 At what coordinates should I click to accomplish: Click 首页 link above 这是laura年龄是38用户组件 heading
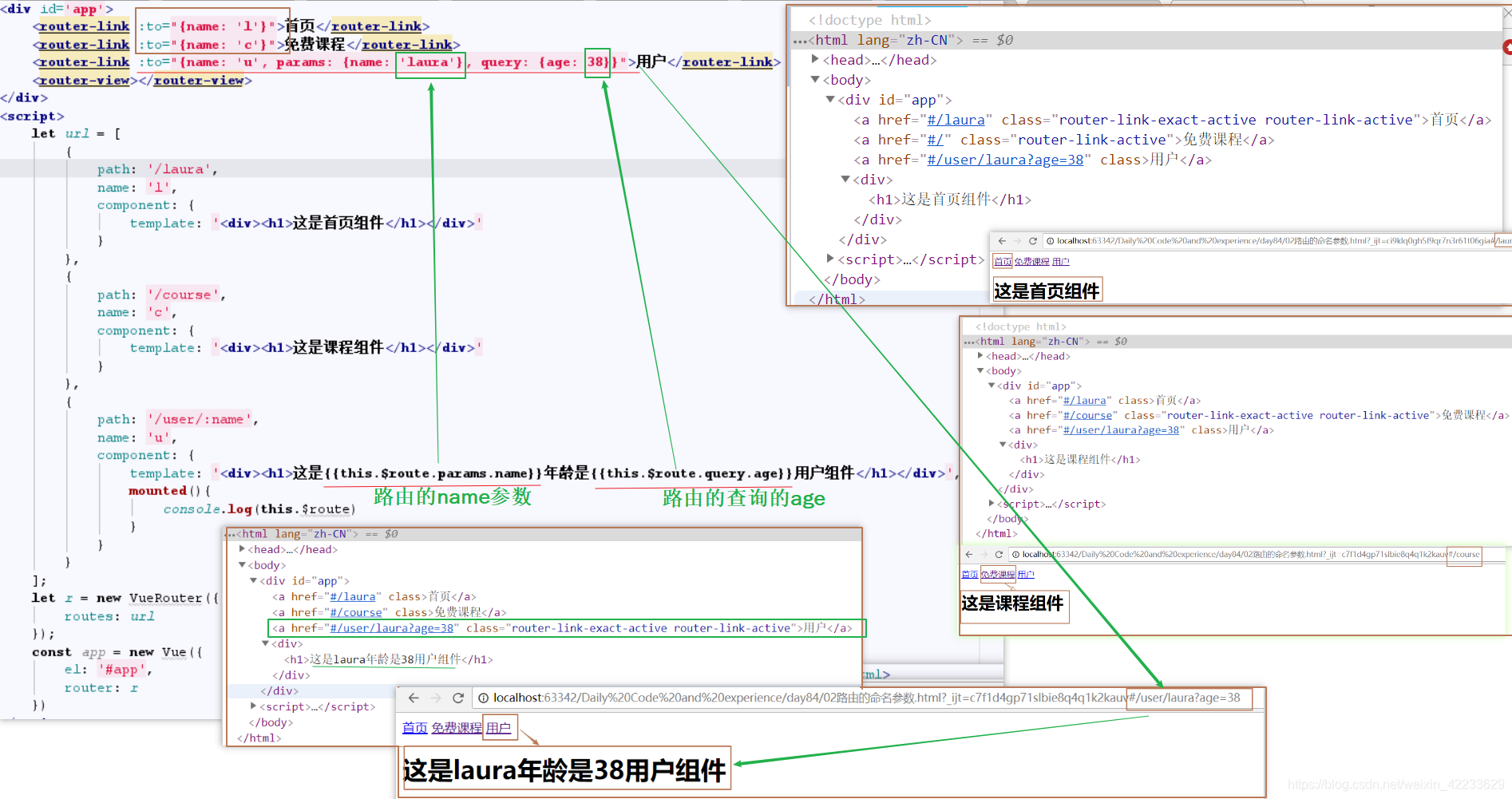click(415, 728)
